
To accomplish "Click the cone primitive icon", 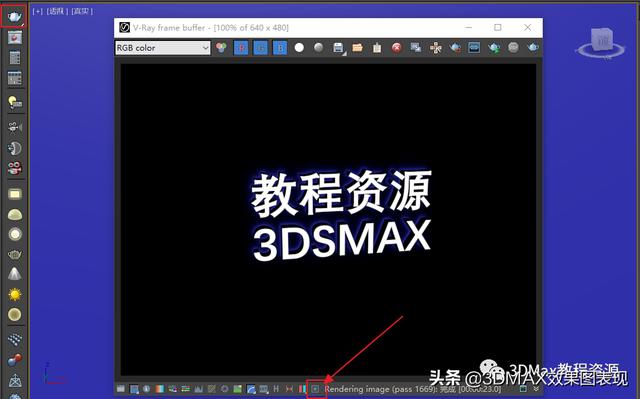I will point(15,274).
